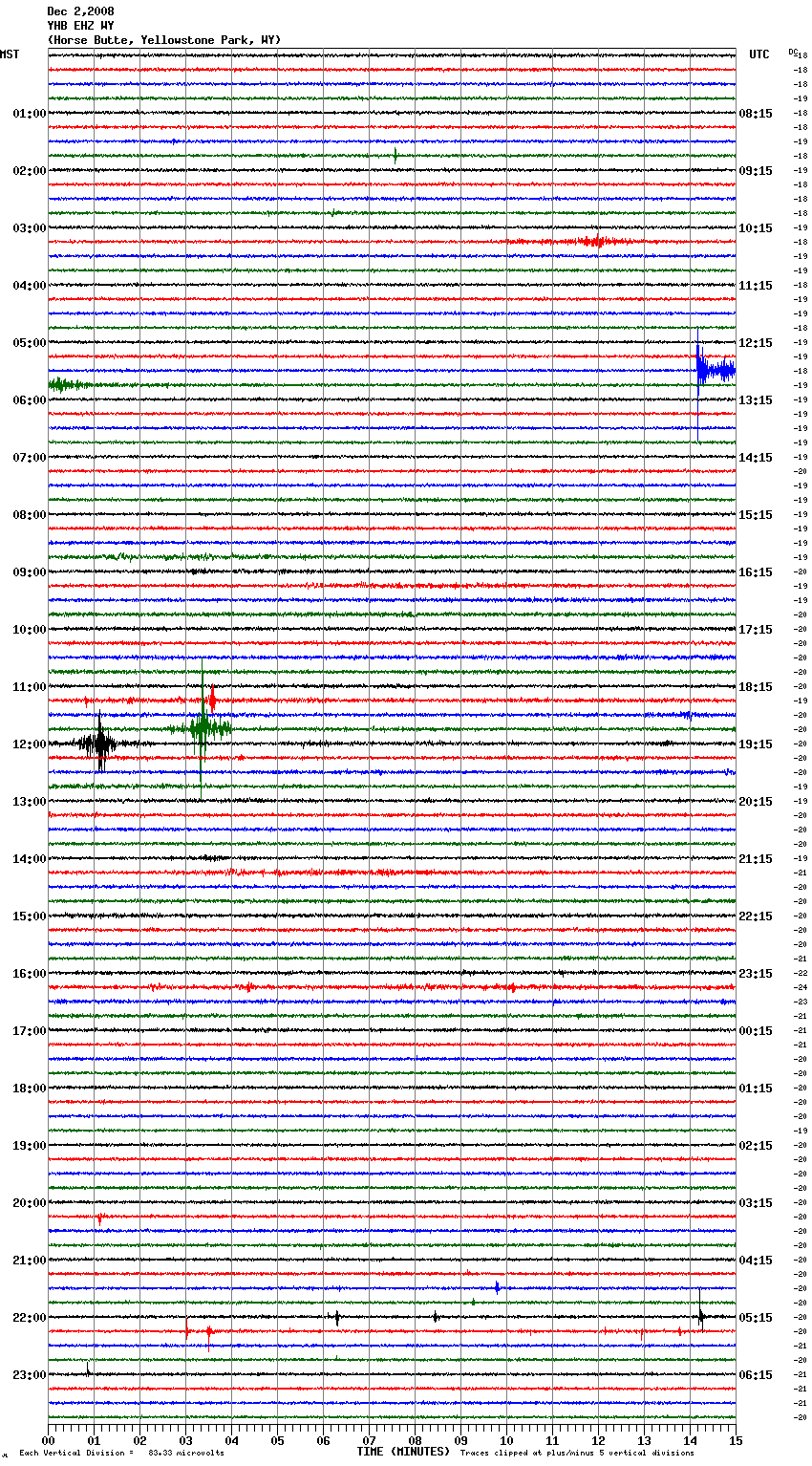Select the "16:00" MST time label
The image size is (812, 1466).
click(29, 974)
